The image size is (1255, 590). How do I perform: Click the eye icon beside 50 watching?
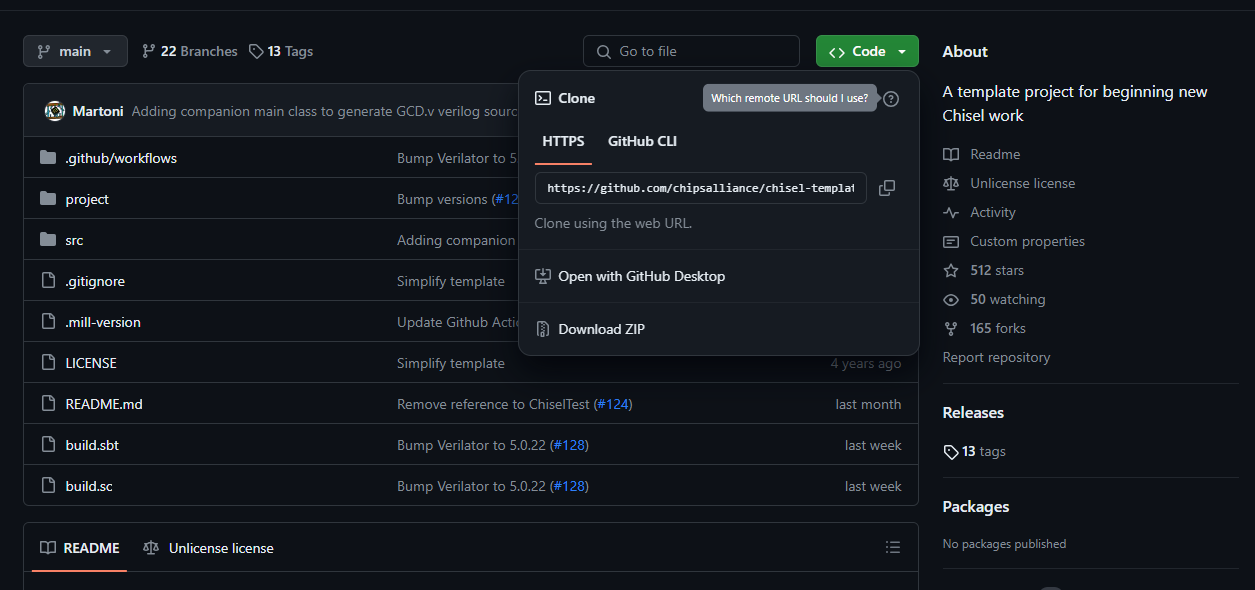coord(951,299)
